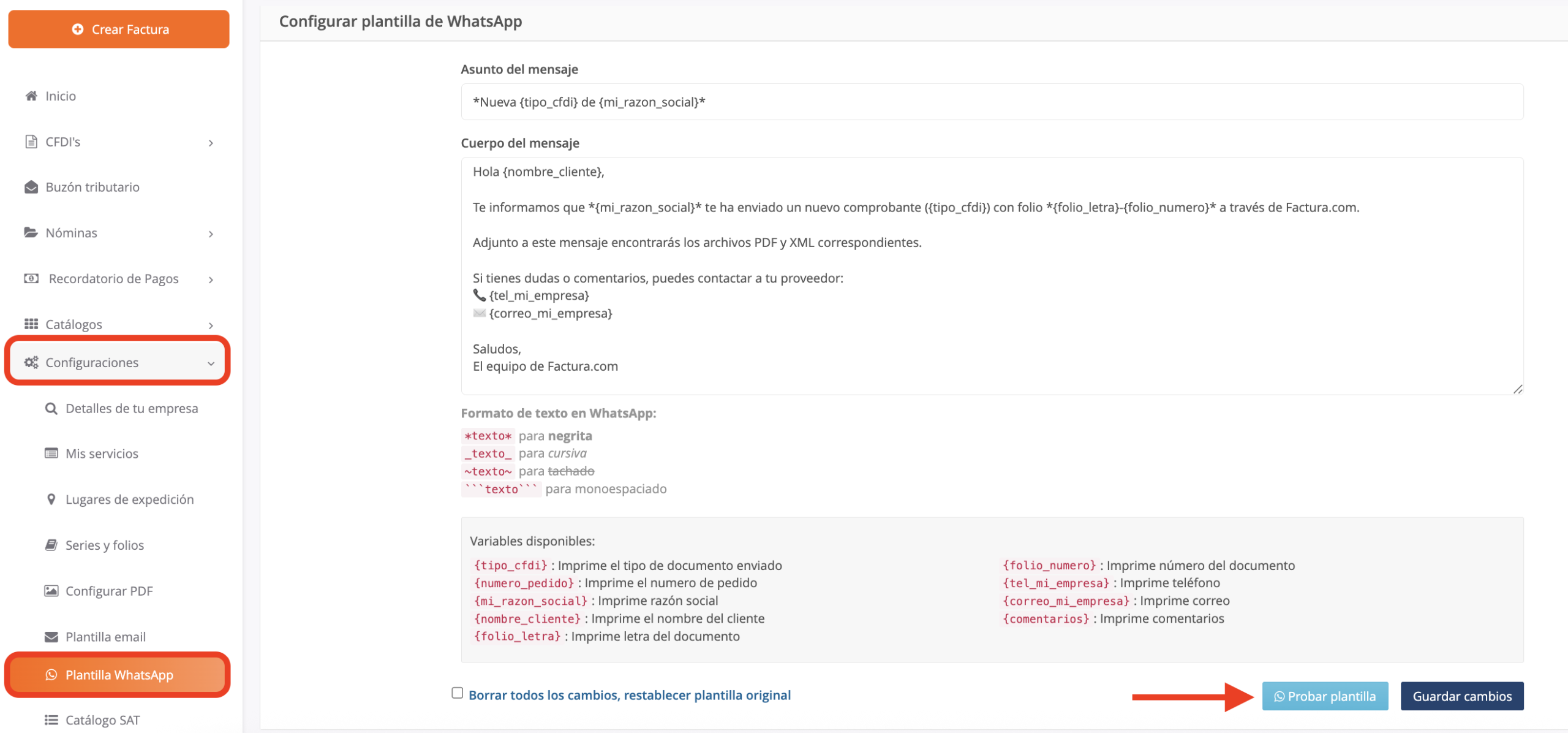This screenshot has width=1568, height=733.
Task: Click the {tipo_cfdi} variable text
Action: click(510, 565)
